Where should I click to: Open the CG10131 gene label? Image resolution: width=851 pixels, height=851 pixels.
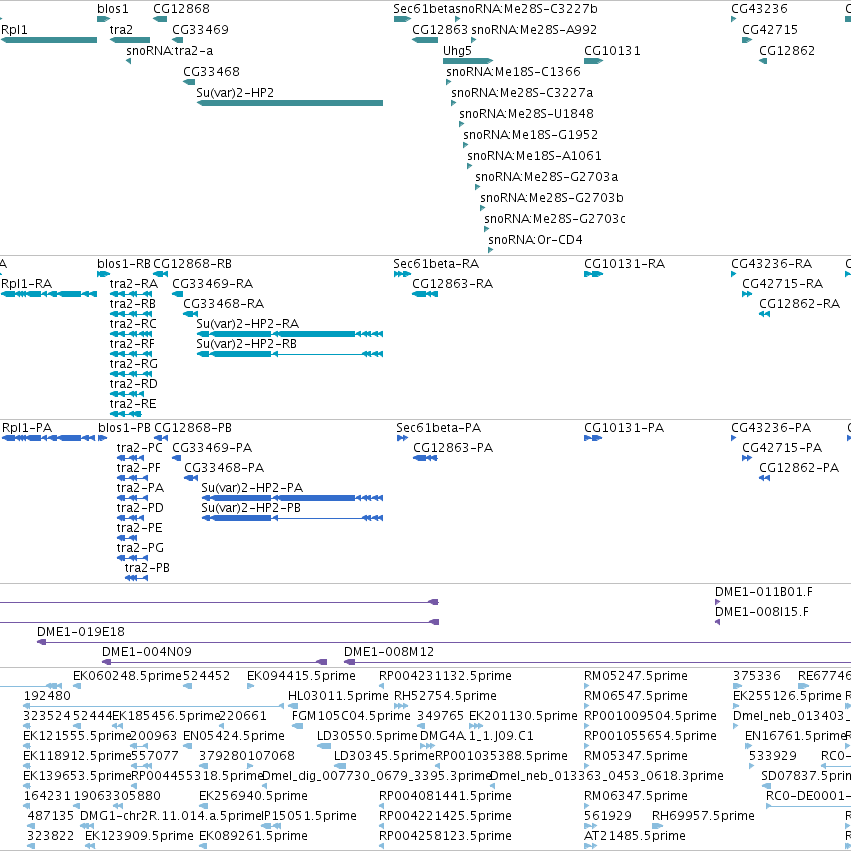point(612,51)
